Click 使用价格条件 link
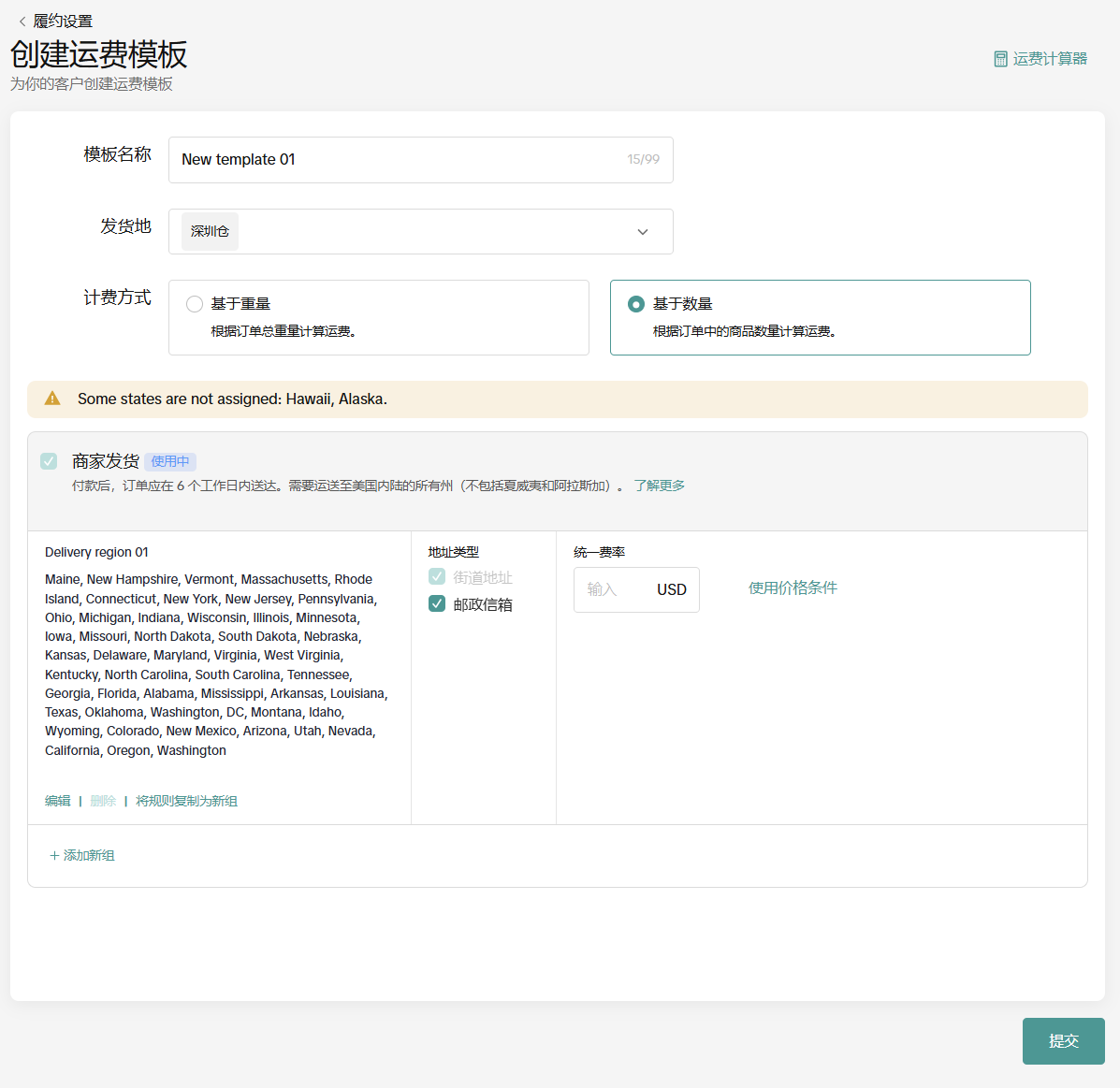This screenshot has width=1120, height=1088. [x=793, y=588]
